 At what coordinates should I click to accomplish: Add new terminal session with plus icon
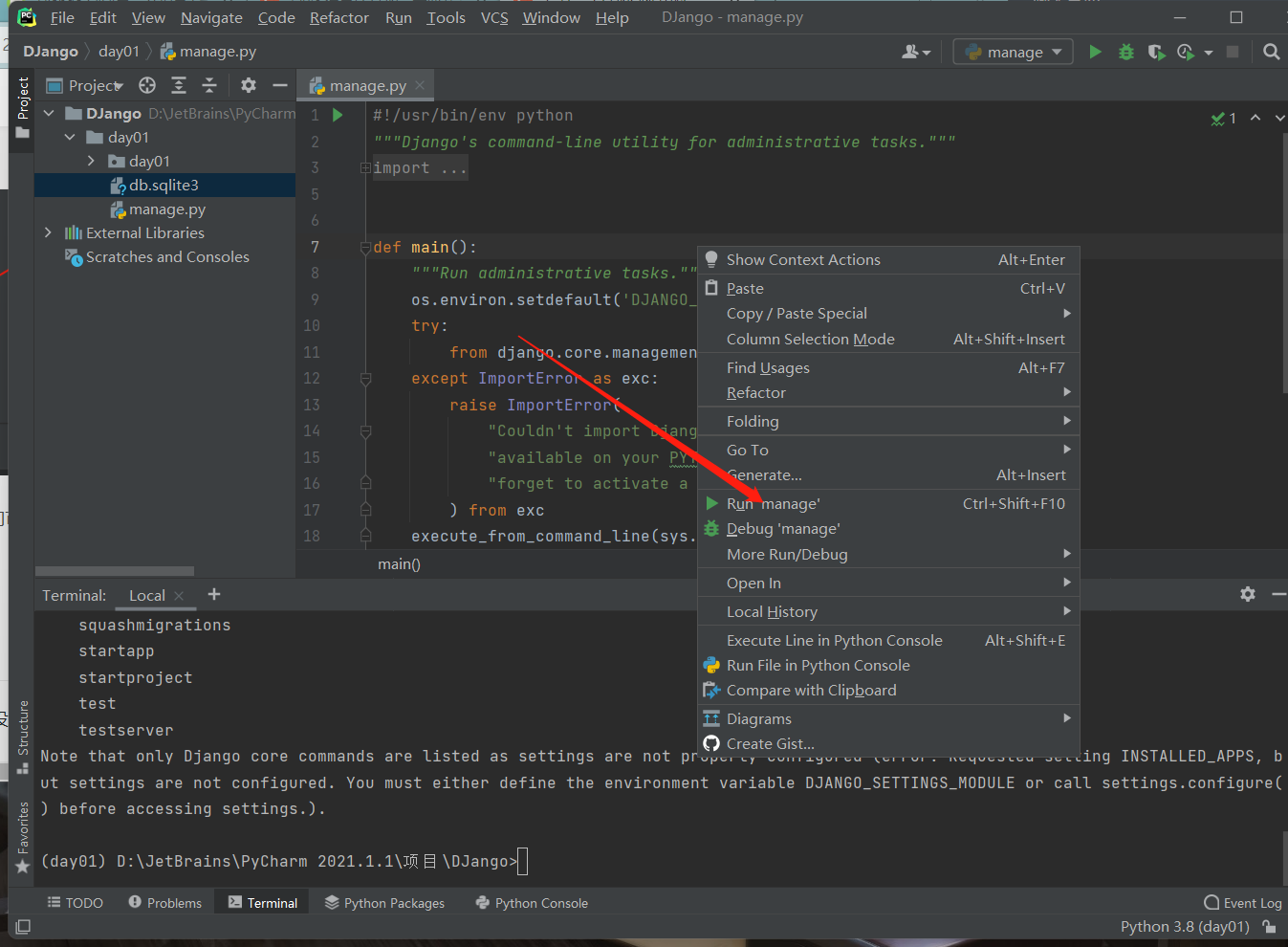[x=214, y=594]
